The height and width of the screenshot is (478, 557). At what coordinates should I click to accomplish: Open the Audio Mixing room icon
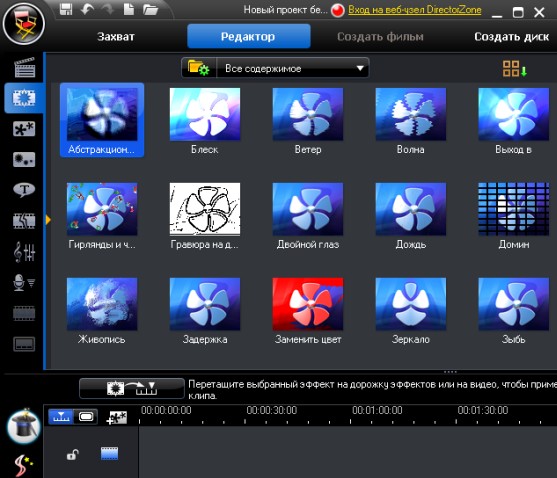point(24,252)
